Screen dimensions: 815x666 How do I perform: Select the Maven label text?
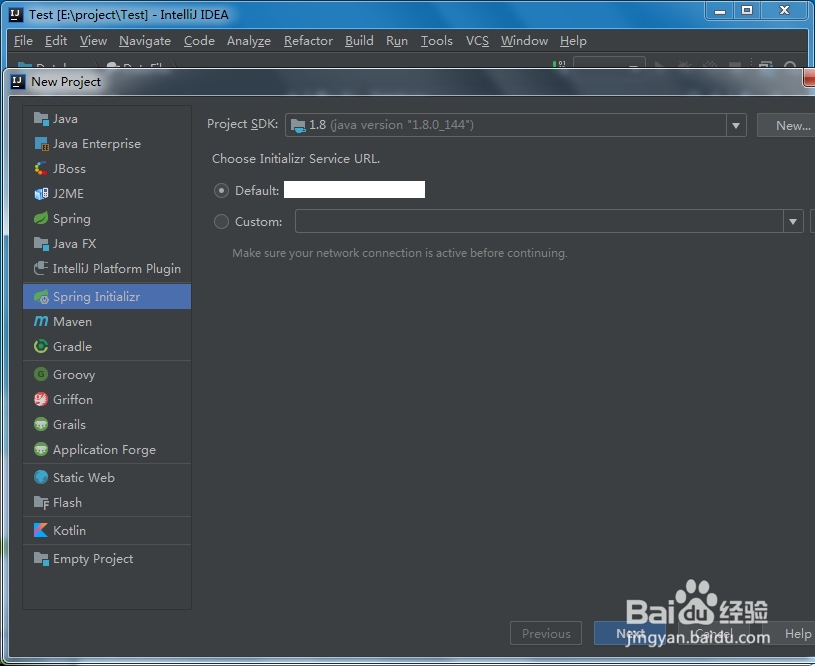click(73, 321)
